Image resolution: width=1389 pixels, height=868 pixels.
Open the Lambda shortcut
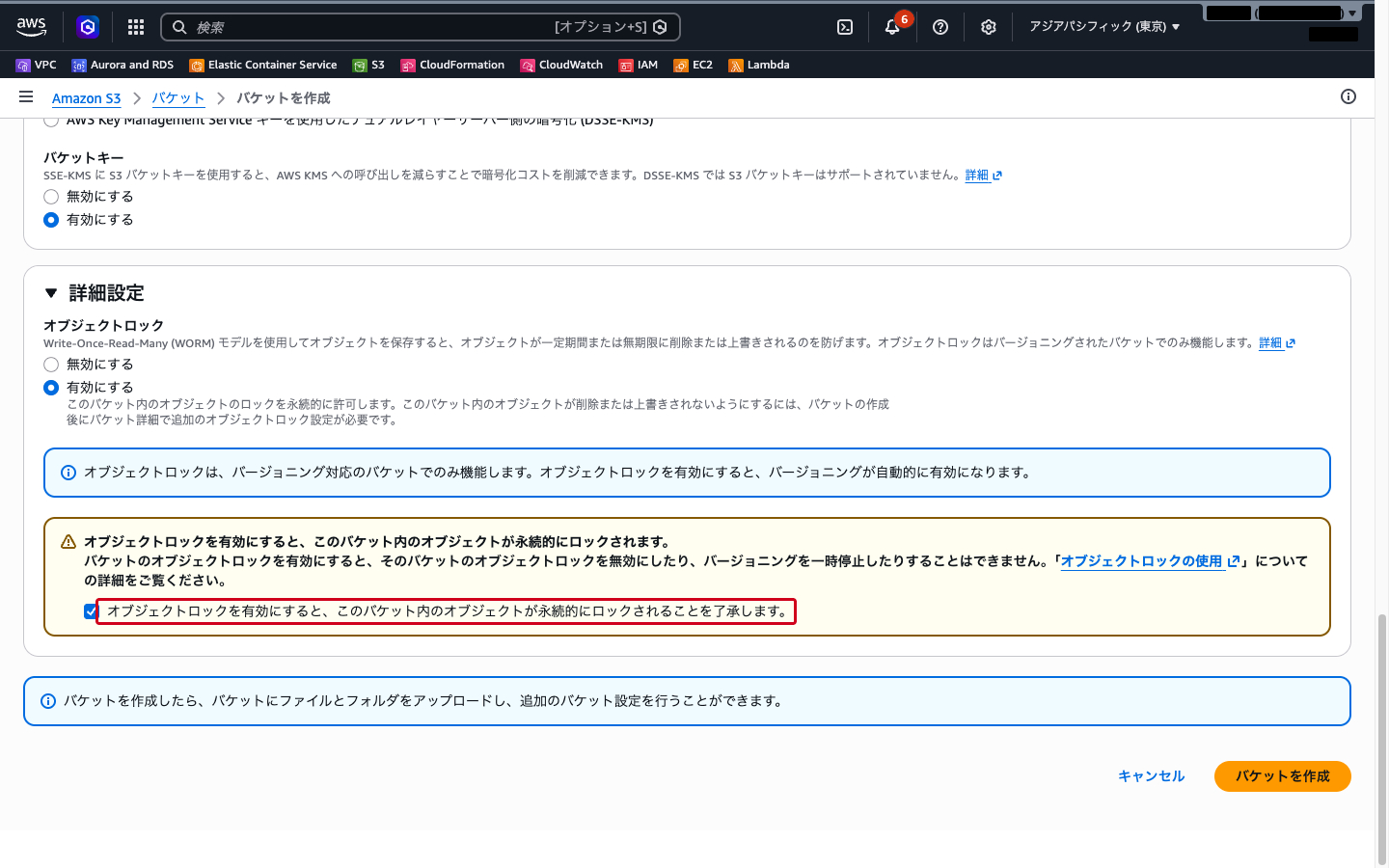click(759, 65)
